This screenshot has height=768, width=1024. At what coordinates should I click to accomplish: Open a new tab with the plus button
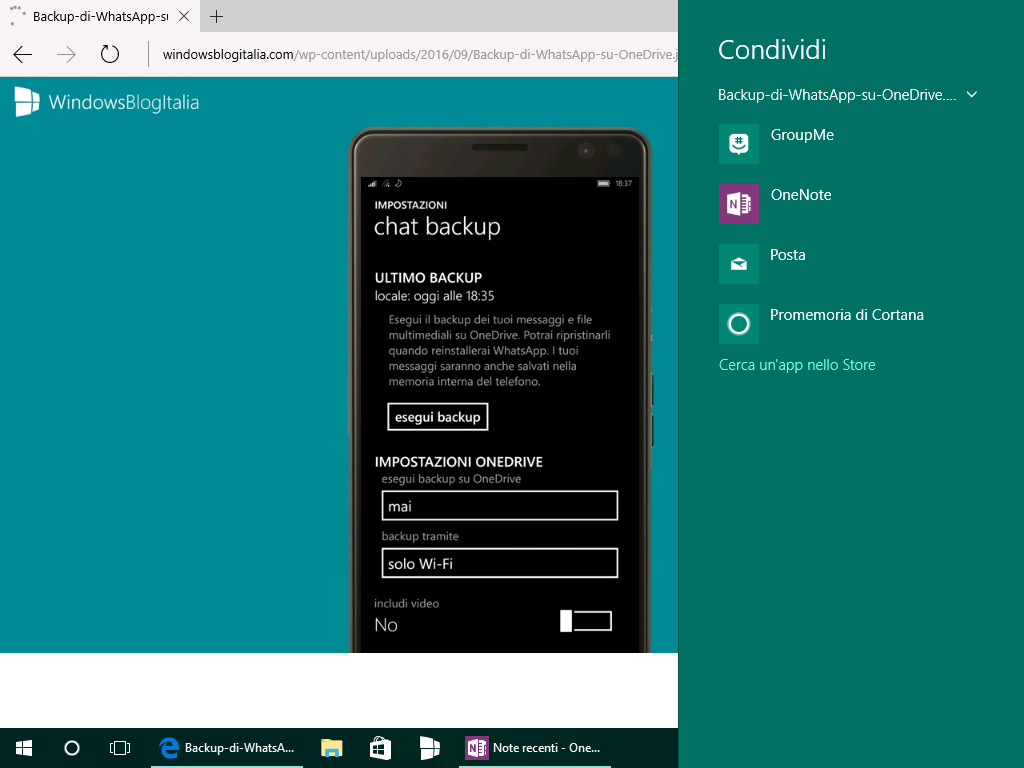pos(216,16)
